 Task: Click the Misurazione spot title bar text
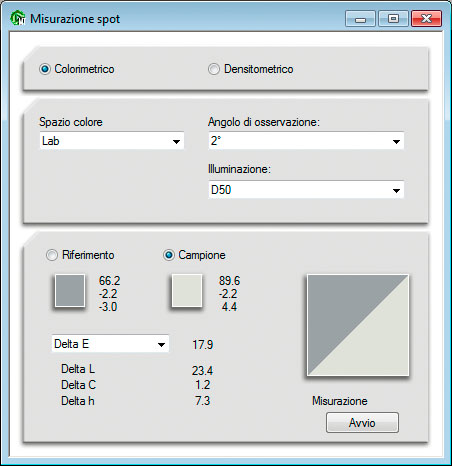tap(75, 19)
